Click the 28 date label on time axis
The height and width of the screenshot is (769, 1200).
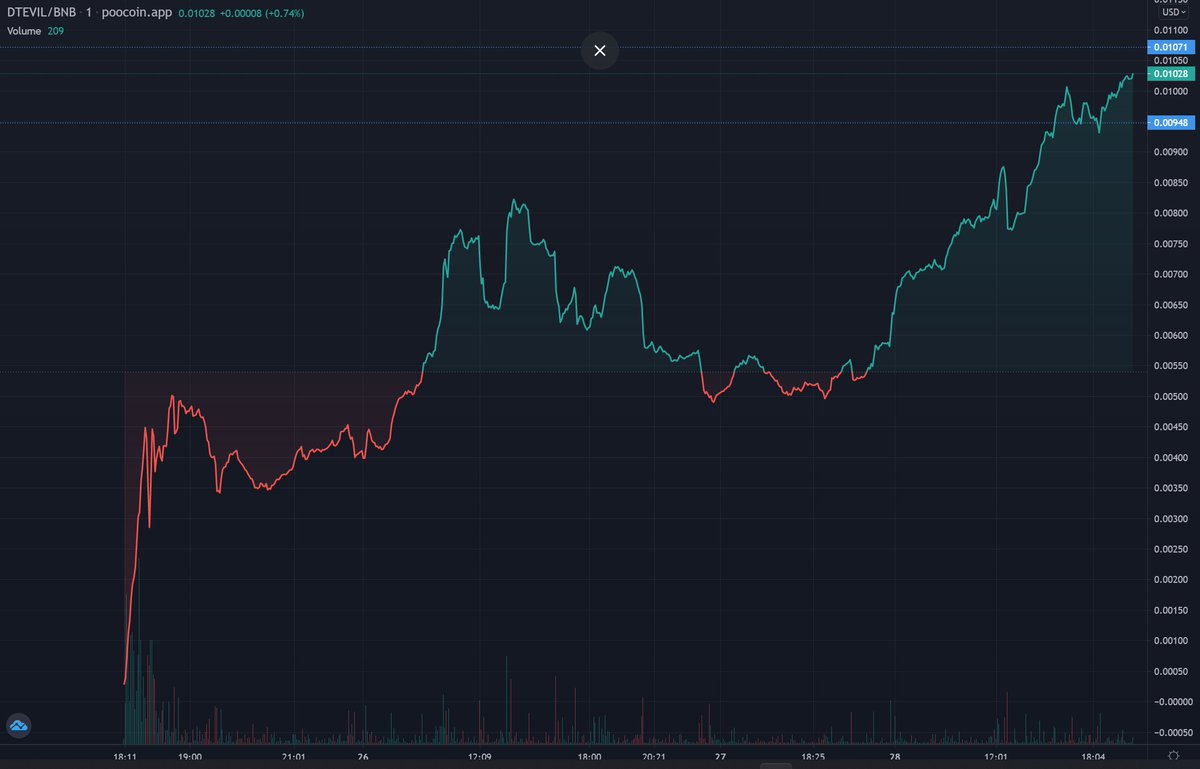[x=895, y=757]
